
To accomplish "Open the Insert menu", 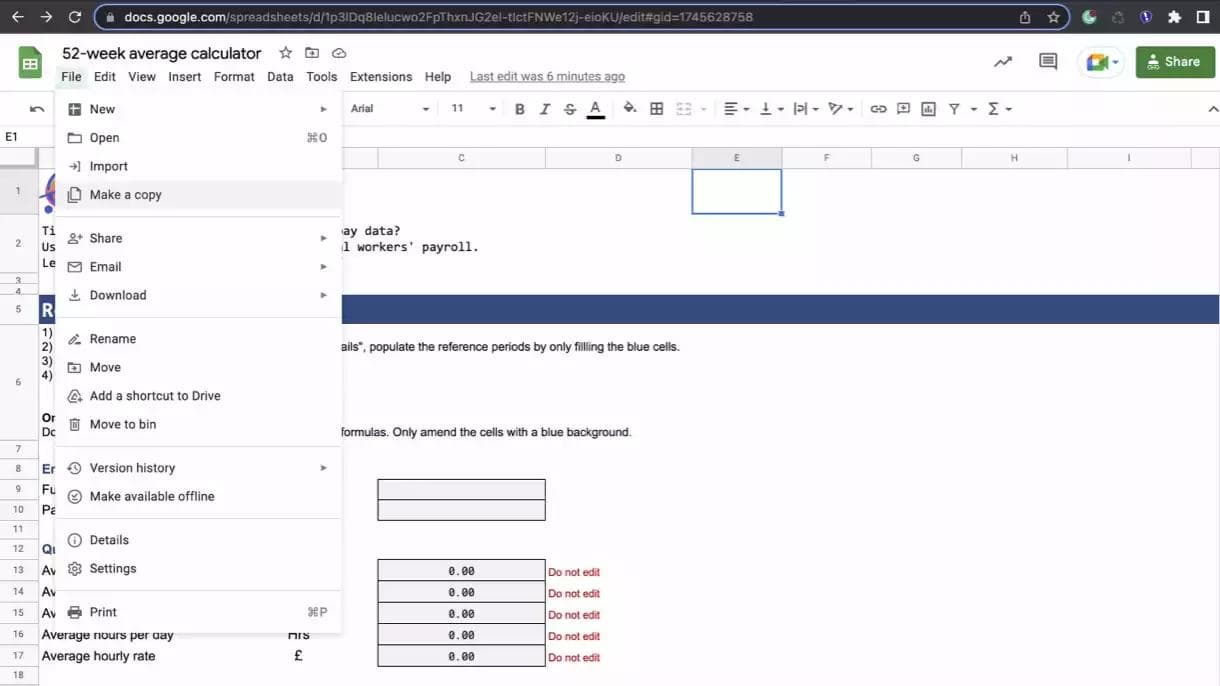I will pos(185,76).
